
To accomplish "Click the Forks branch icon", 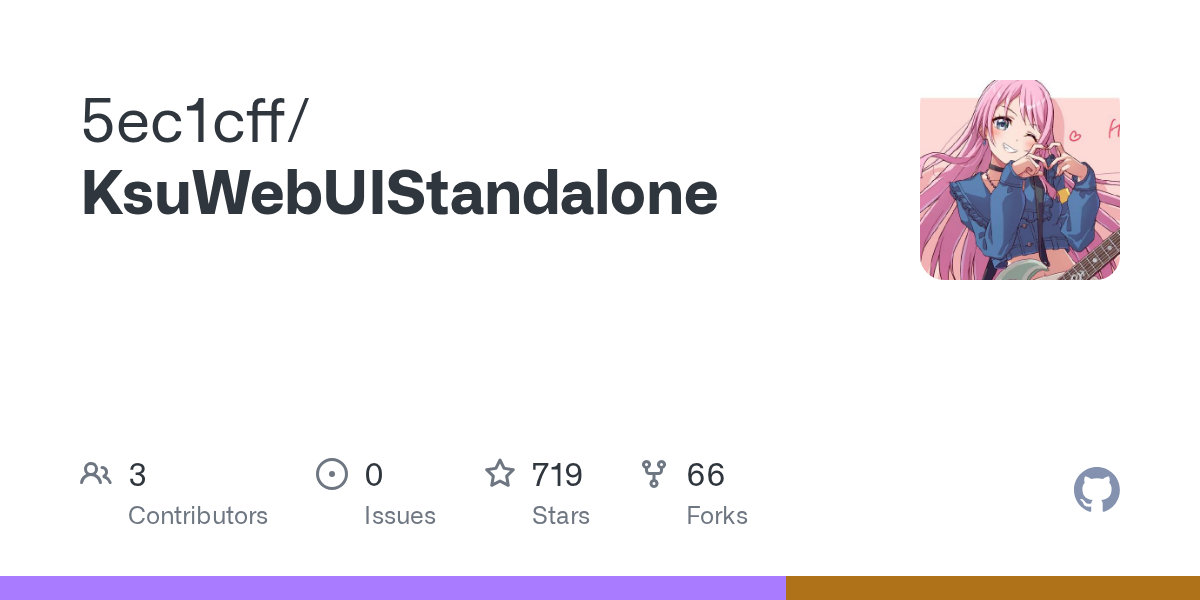I will (x=654, y=474).
